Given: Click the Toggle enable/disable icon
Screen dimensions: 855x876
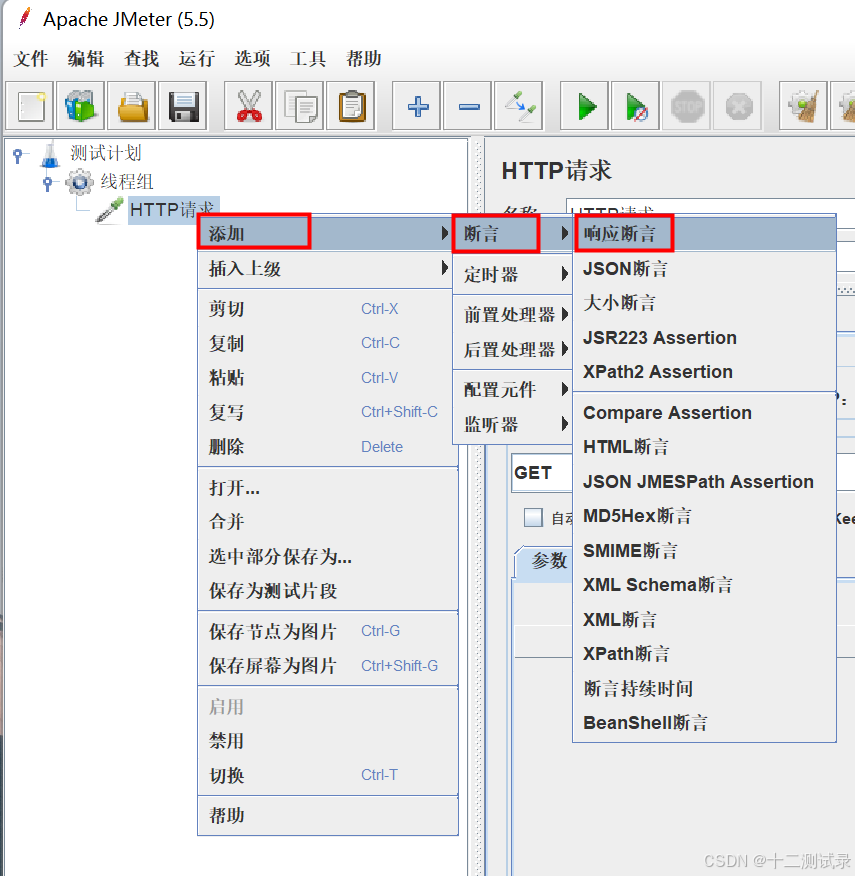Looking at the screenshot, I should point(519,106).
